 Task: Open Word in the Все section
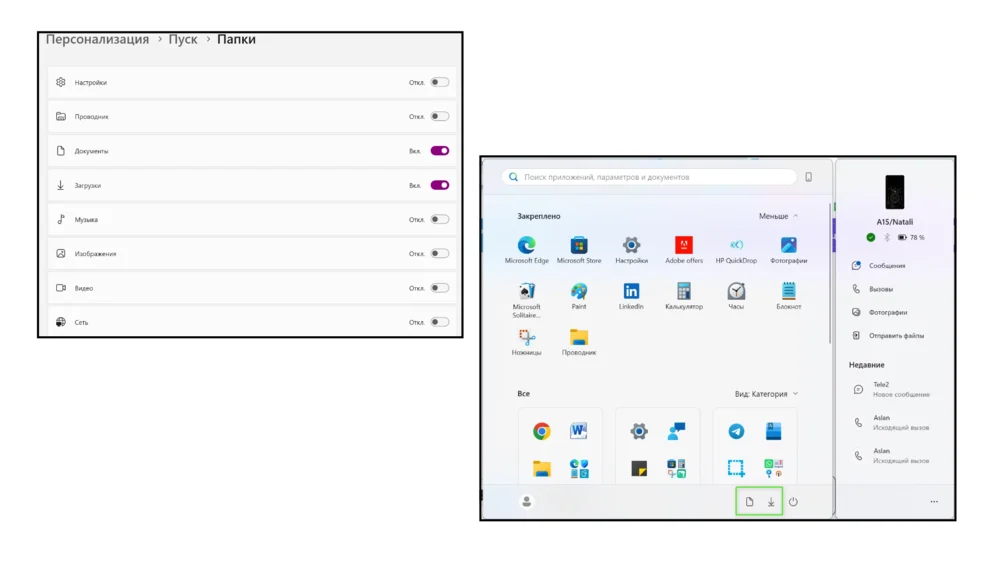578,431
